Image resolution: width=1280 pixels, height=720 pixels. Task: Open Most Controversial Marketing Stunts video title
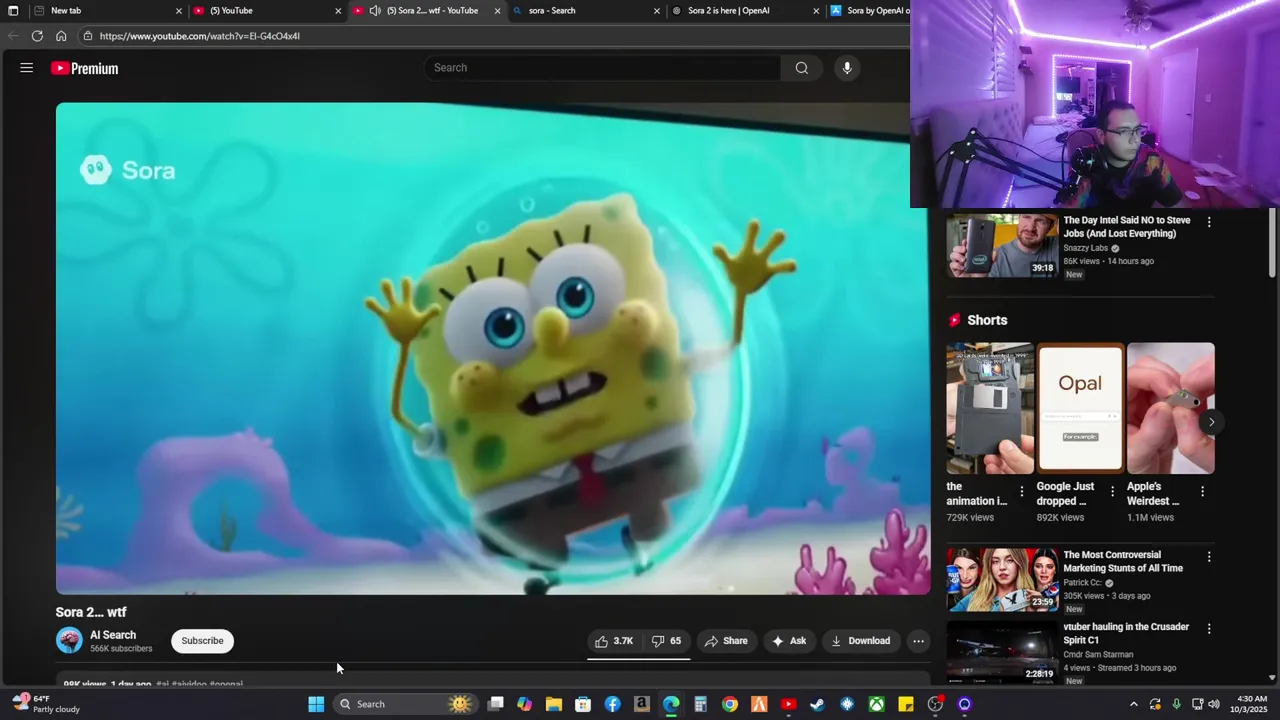click(x=1123, y=561)
